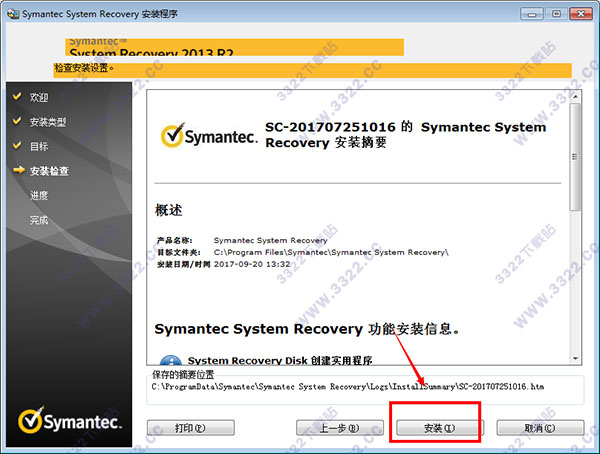Close the installer window
Screen dimensions: 600x454
coord(581,14)
